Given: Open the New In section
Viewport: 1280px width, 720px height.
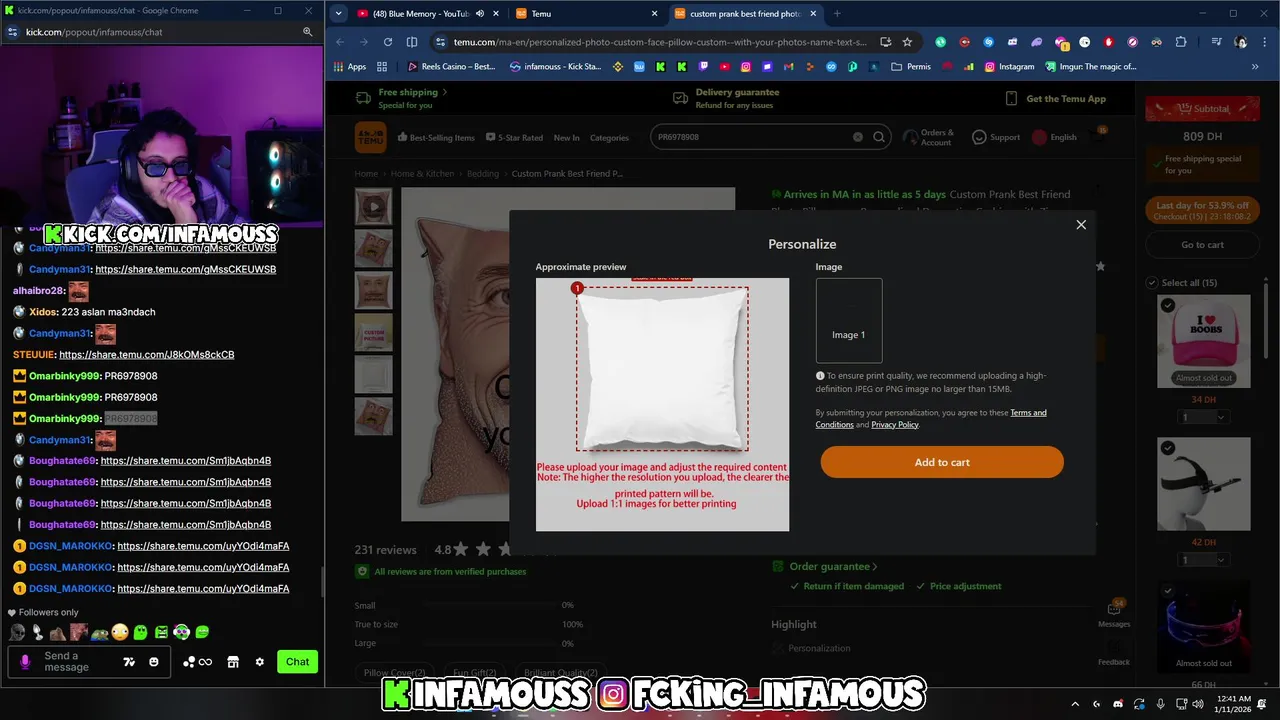Looking at the screenshot, I should 566,138.
